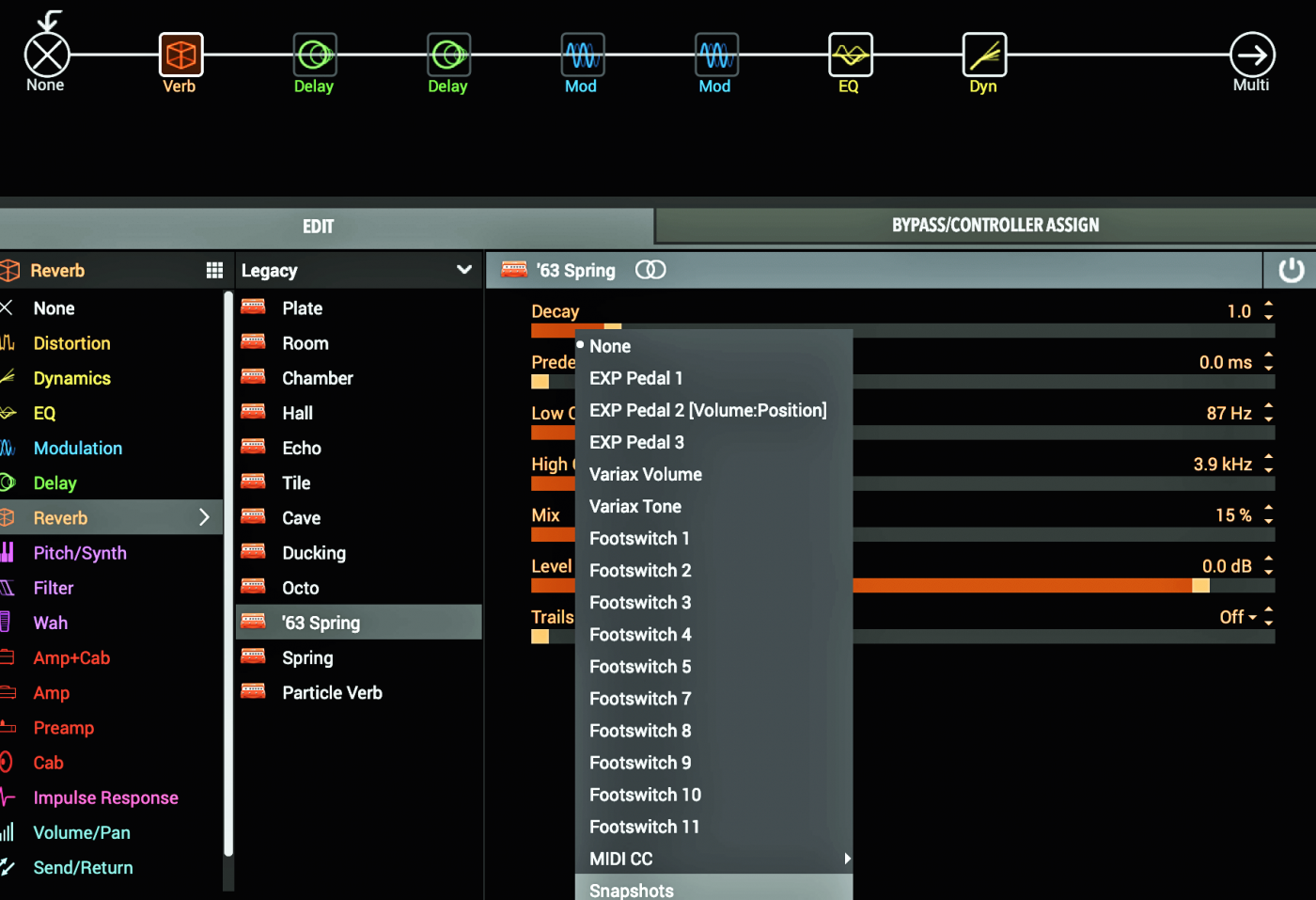Expand the Reverb category chevron
Screen dimensions: 1316x900
tap(204, 517)
